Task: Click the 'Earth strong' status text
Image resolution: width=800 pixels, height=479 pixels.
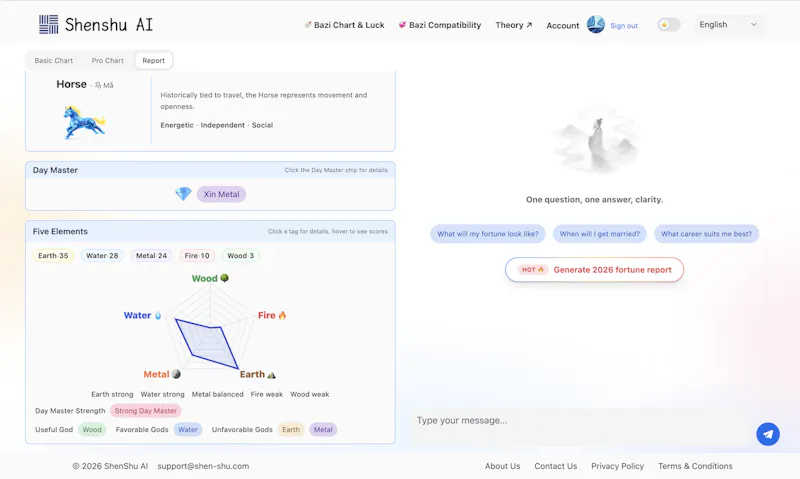Action: pos(112,394)
